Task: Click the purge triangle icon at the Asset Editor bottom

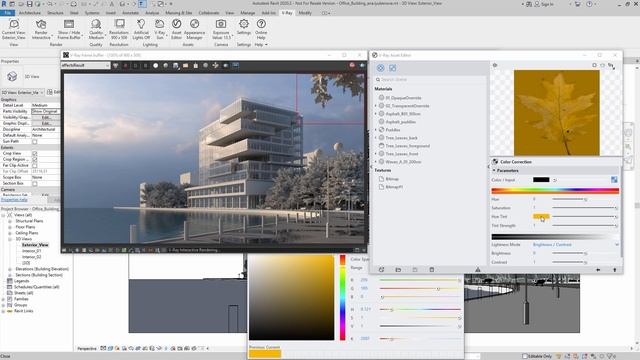Action: (x=478, y=269)
